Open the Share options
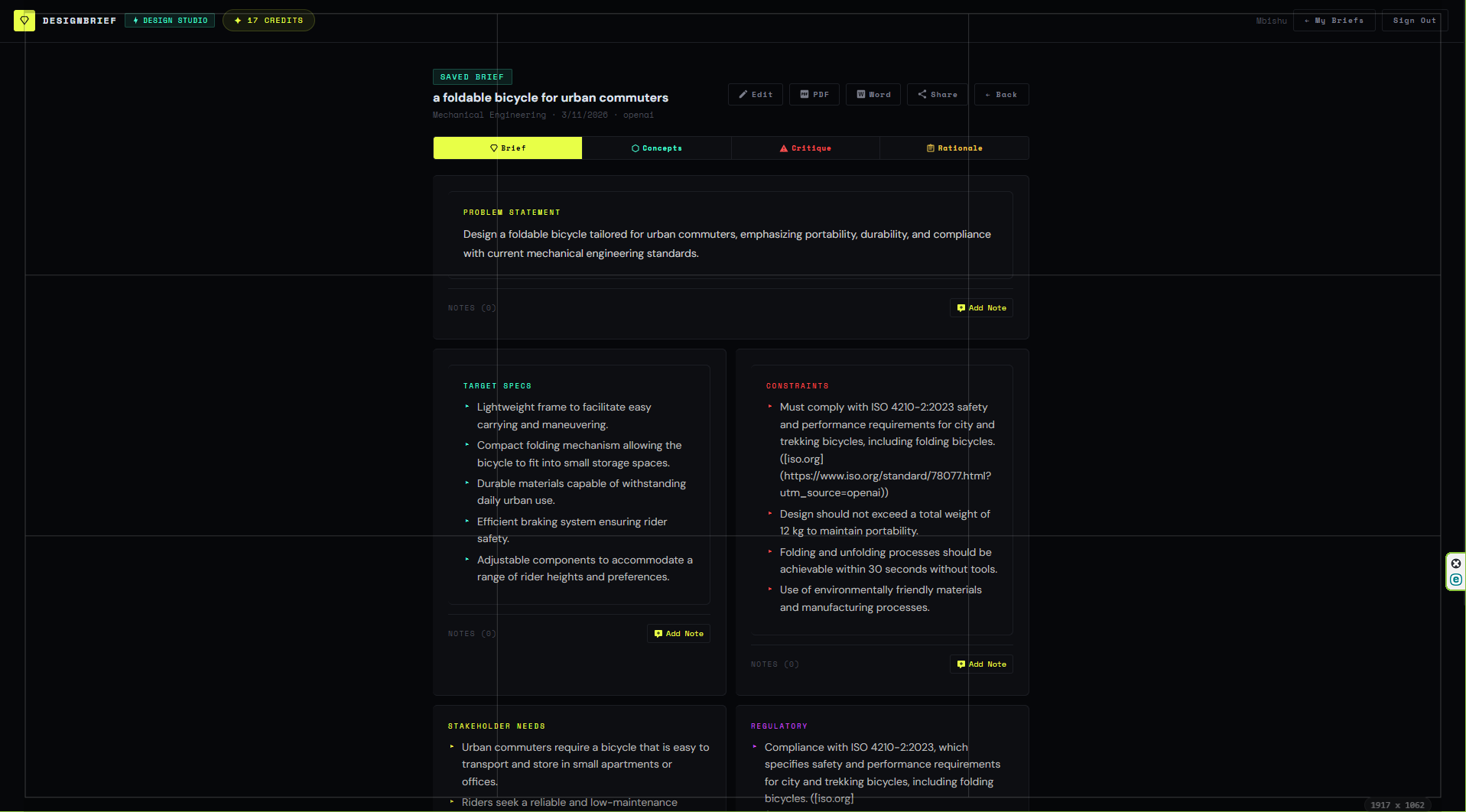The width and height of the screenshot is (1466, 812). pos(937,94)
